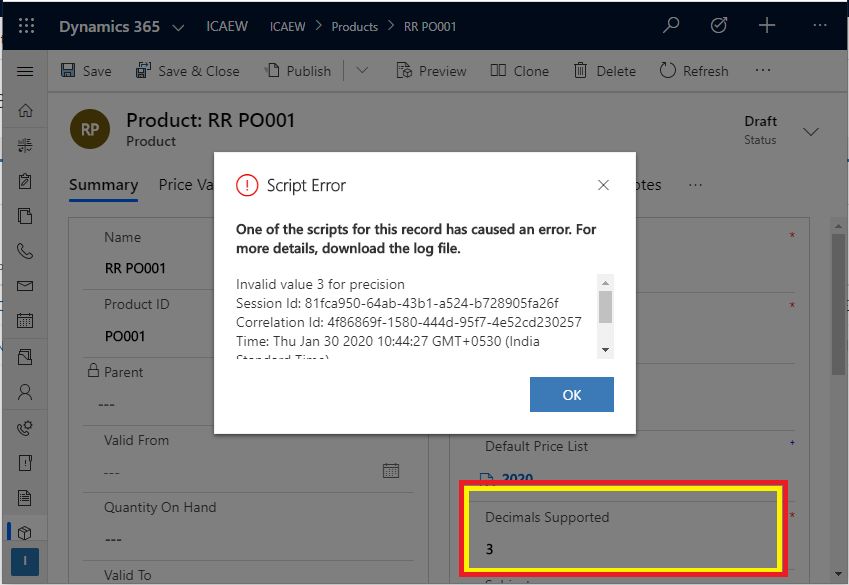The width and height of the screenshot is (849, 585).
Task: Click the form scrollbar down arrow
Action: (x=838, y=574)
